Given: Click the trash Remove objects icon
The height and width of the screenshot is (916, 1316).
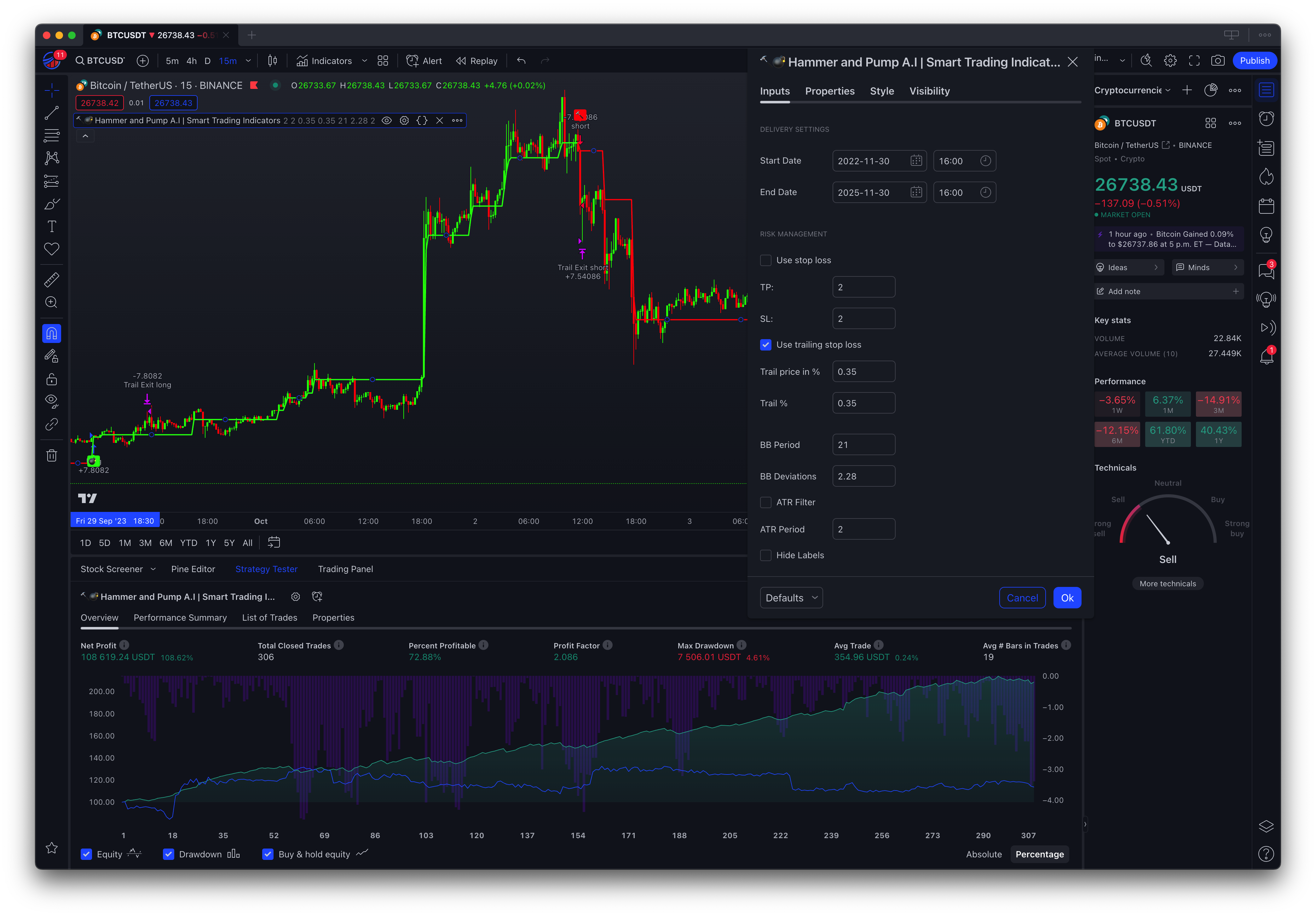Looking at the screenshot, I should coord(52,456).
